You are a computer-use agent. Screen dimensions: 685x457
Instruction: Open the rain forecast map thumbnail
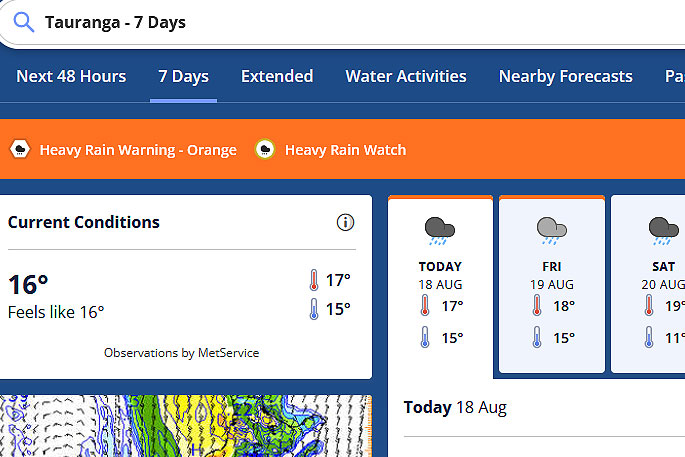point(186,426)
